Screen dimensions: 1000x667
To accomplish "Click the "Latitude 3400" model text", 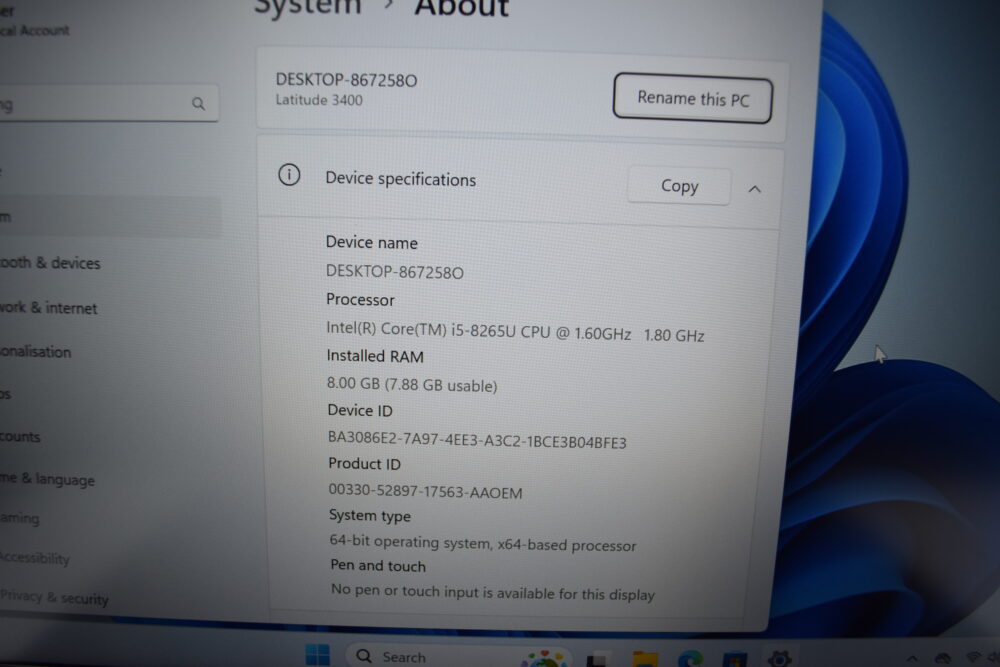I will tap(319, 100).
